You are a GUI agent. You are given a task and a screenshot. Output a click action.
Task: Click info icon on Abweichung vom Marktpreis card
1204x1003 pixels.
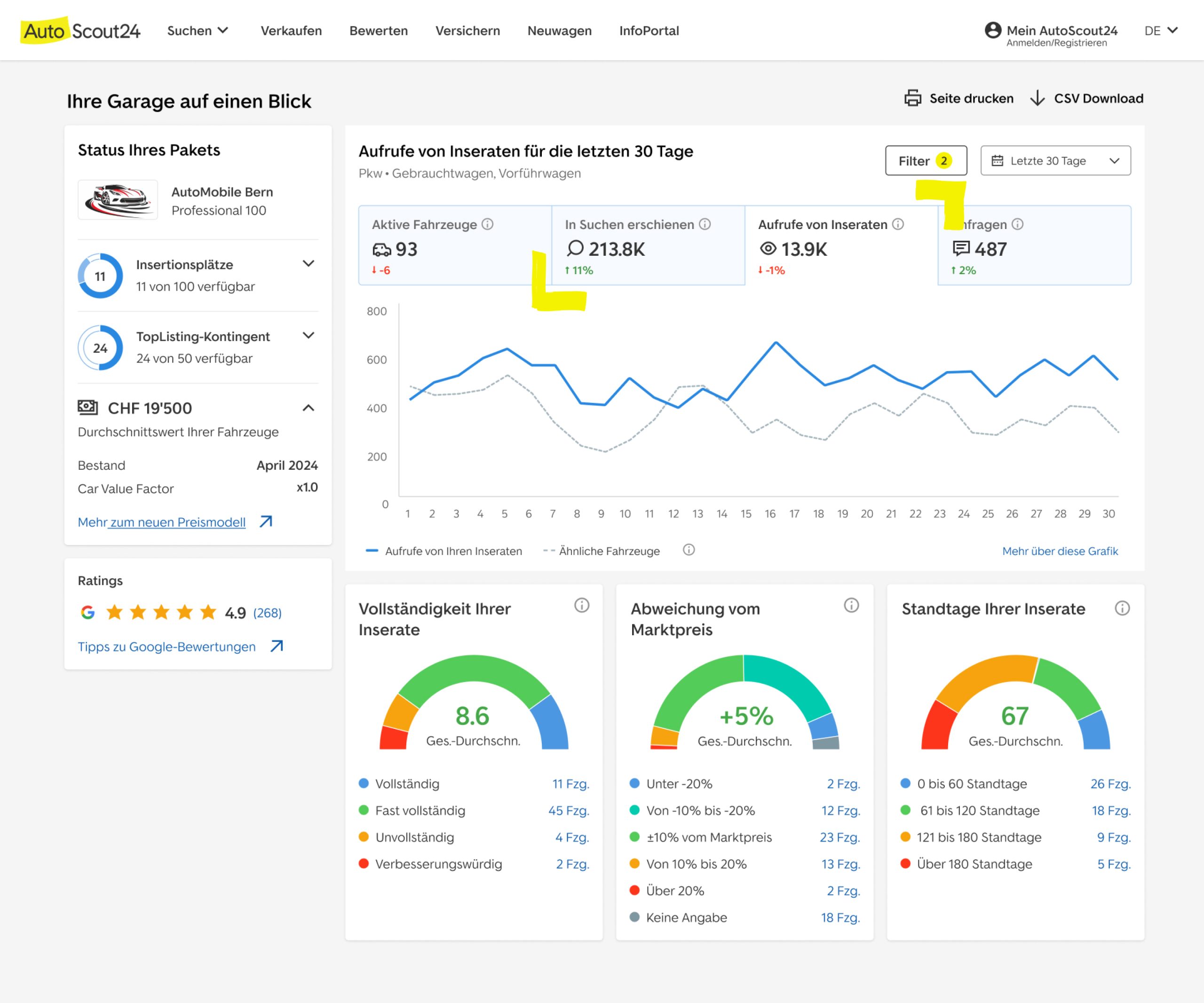[851, 605]
